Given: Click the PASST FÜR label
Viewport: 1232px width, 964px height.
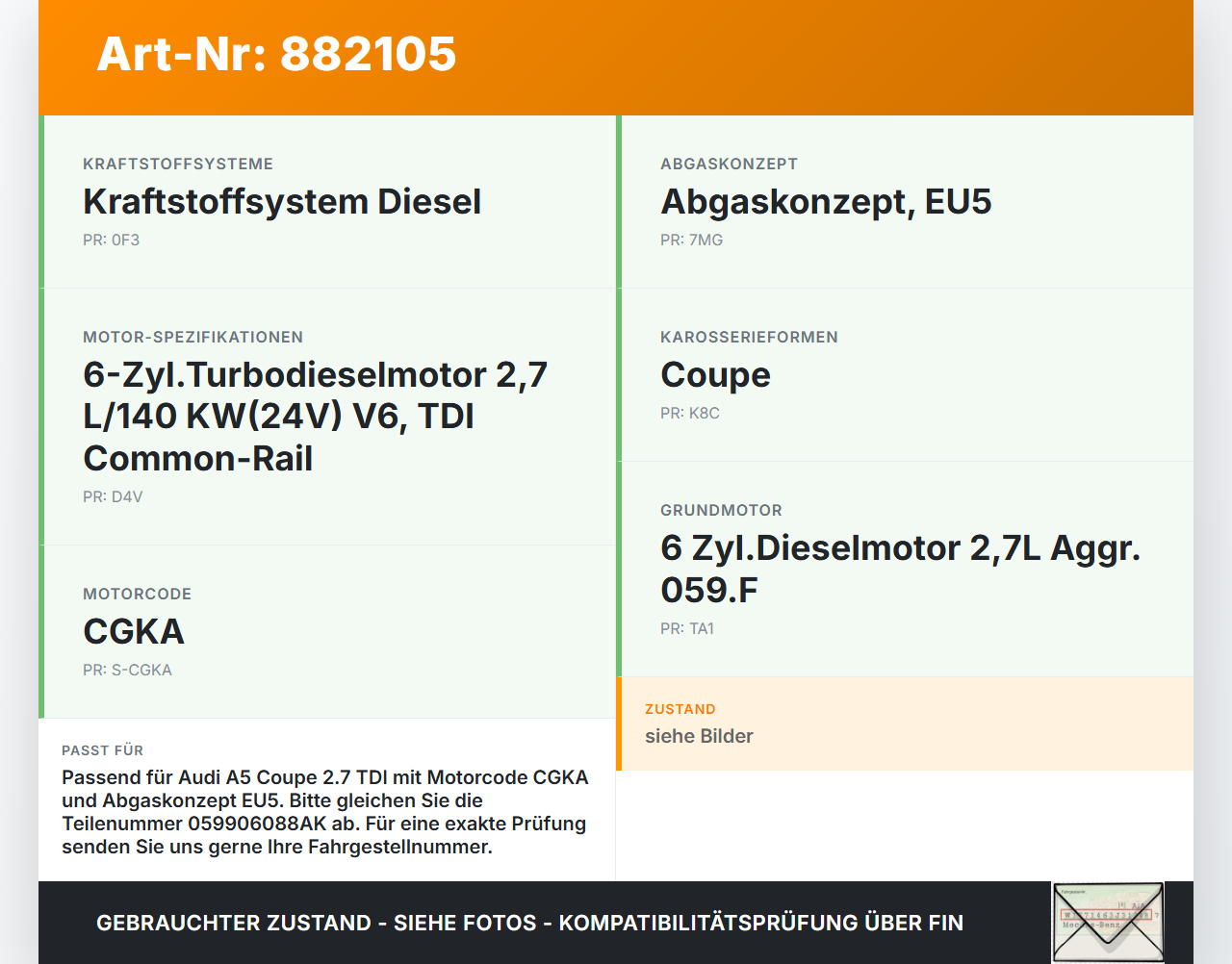Looking at the screenshot, I should 102,750.
